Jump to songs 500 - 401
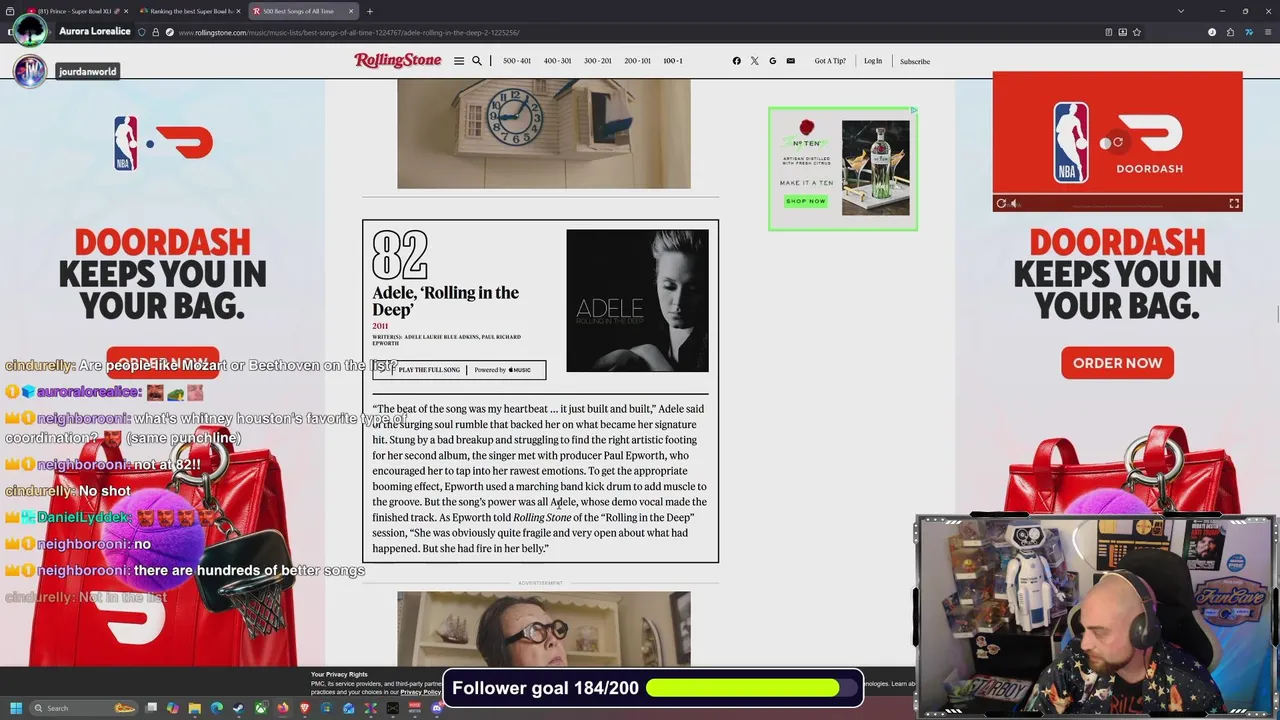Screen dimensions: 1280x720 pyautogui.click(x=517, y=61)
